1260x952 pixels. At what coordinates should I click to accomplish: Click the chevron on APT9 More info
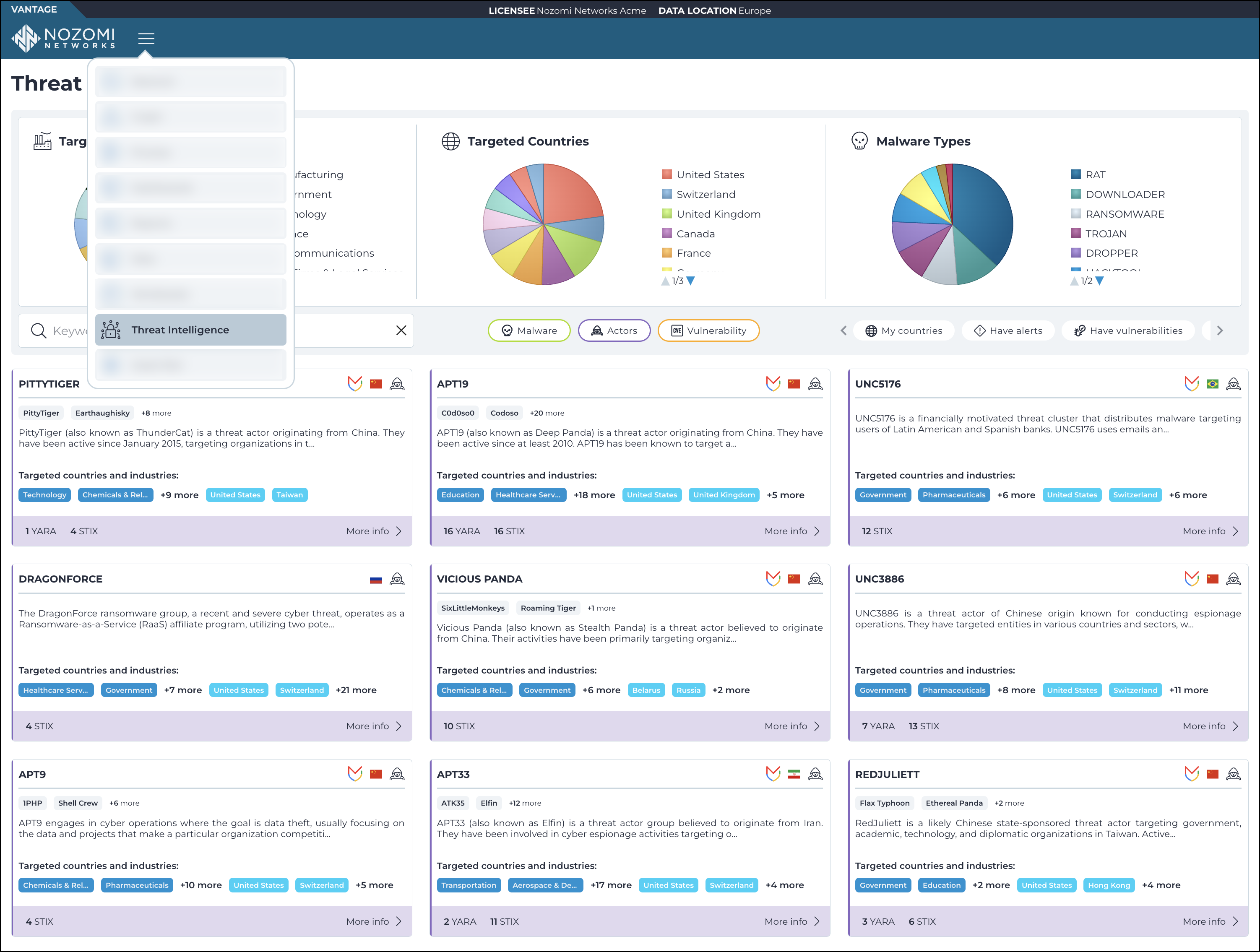click(x=399, y=921)
